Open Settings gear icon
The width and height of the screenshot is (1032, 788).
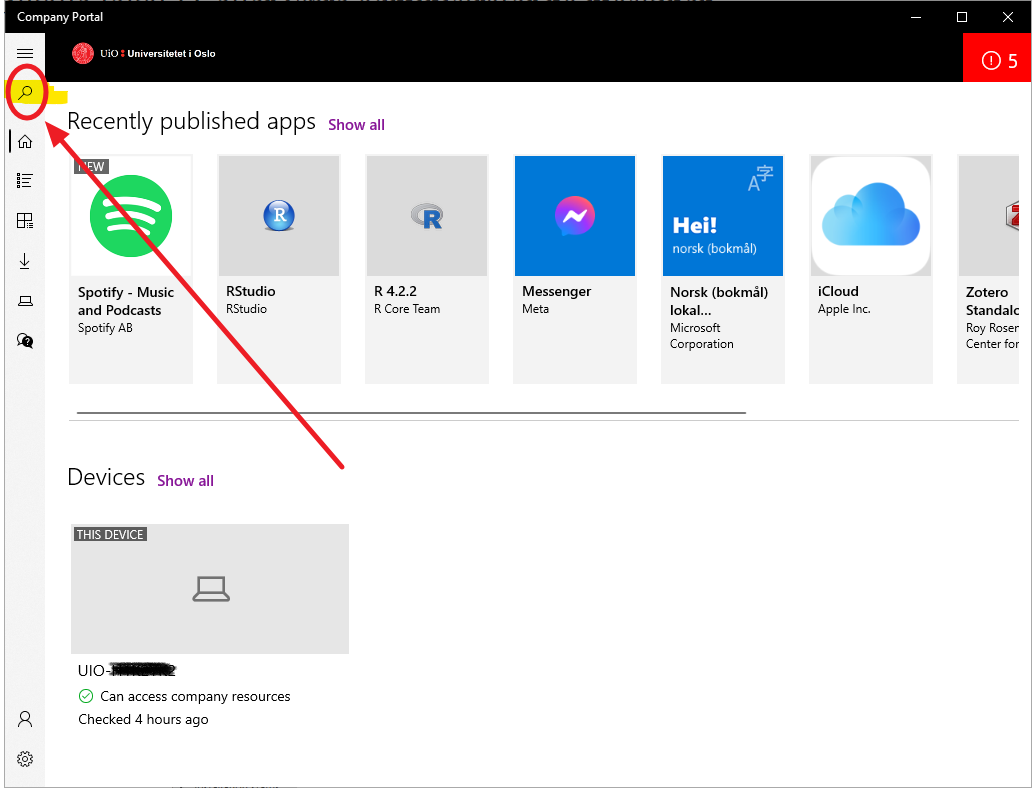25,759
